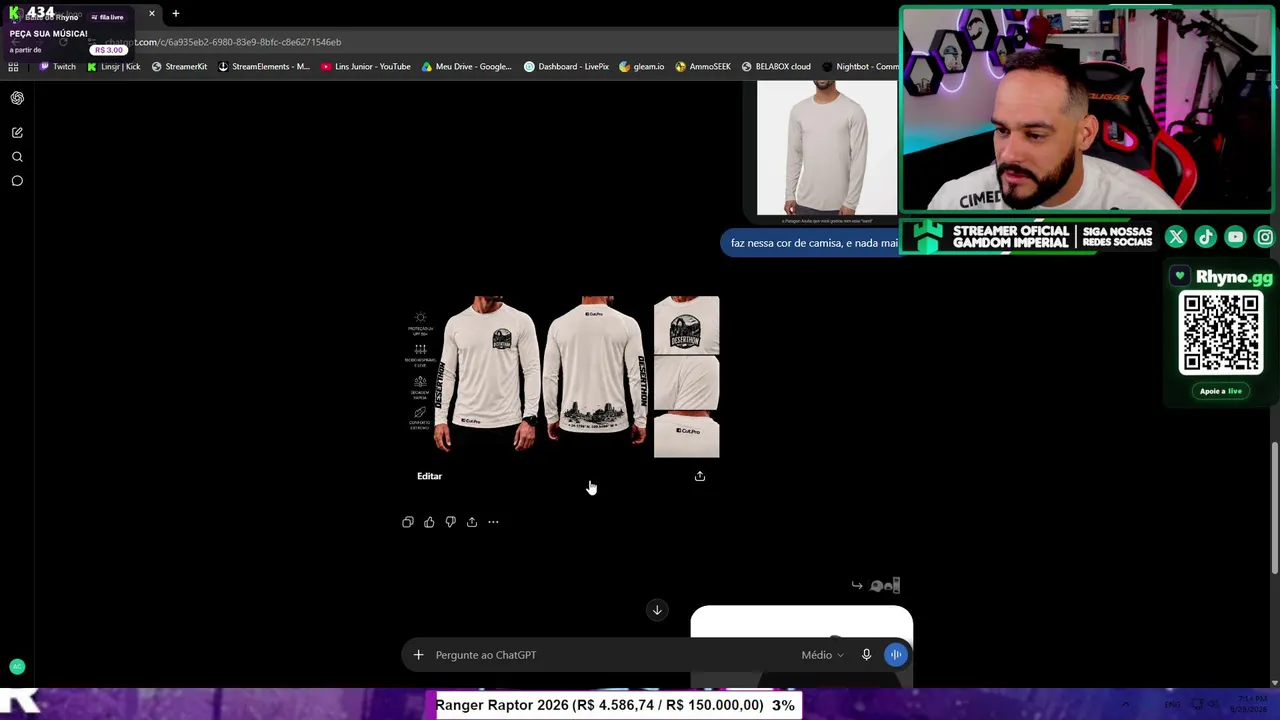Click the R$ 3.00 price badge

click(109, 50)
